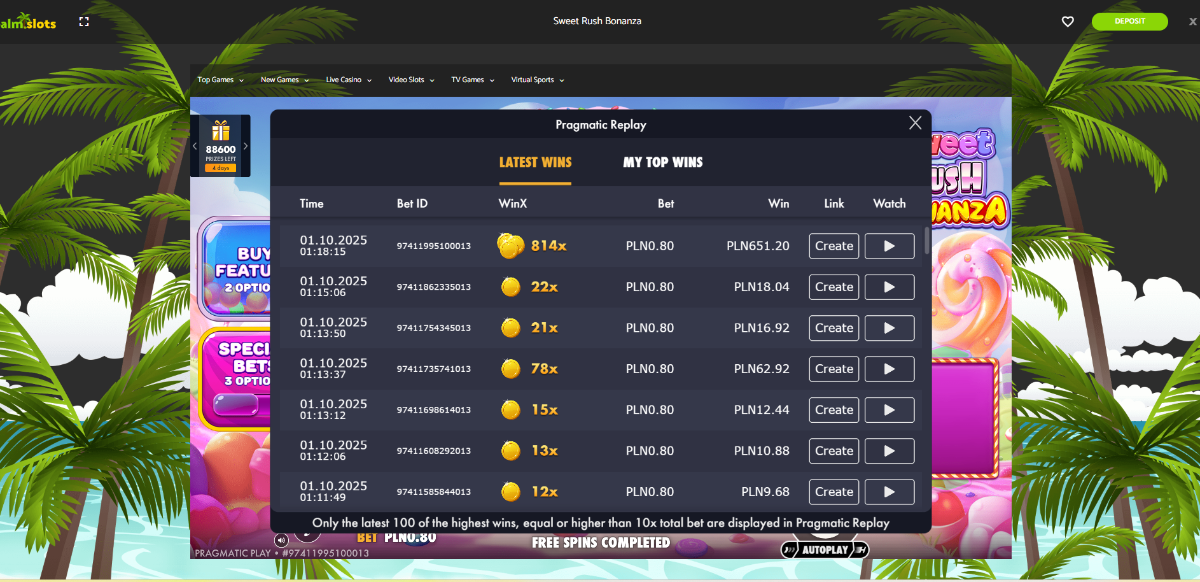
Task: Open the Video Slots menu
Action: tap(411, 80)
